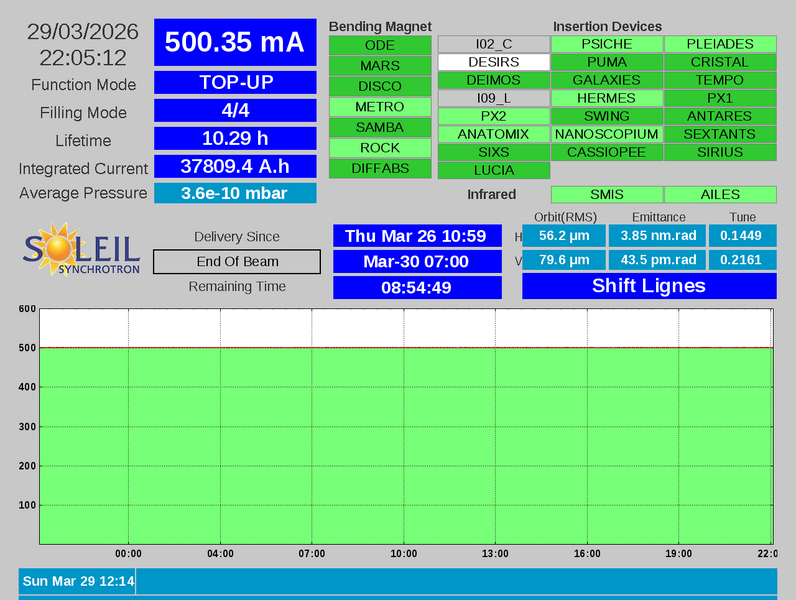Select the Sun Mar 29 12:14 message entry
Viewport: 796px width, 600px height.
click(x=78, y=581)
